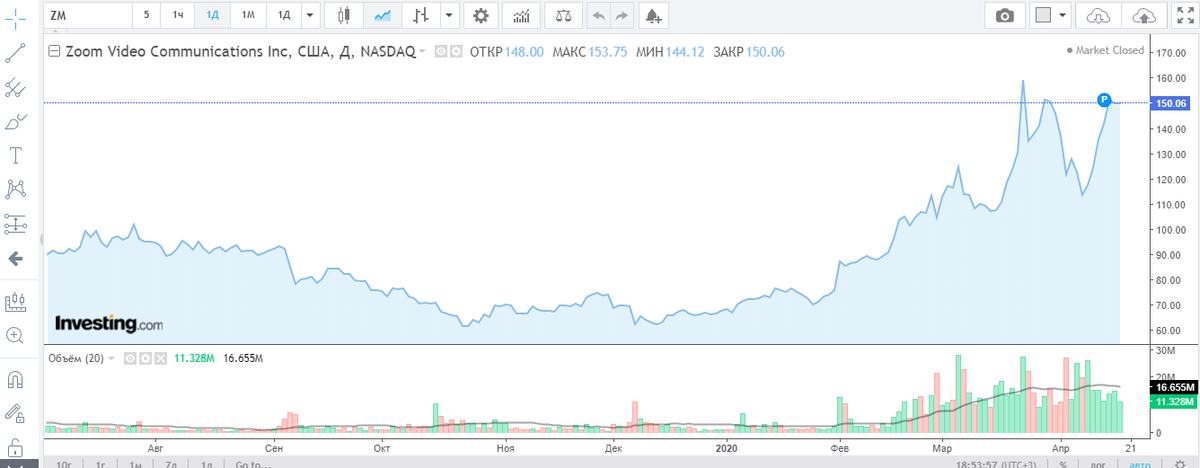This screenshot has width=1200, height=468.
Task: Undo the last chart action
Action: coord(599,15)
